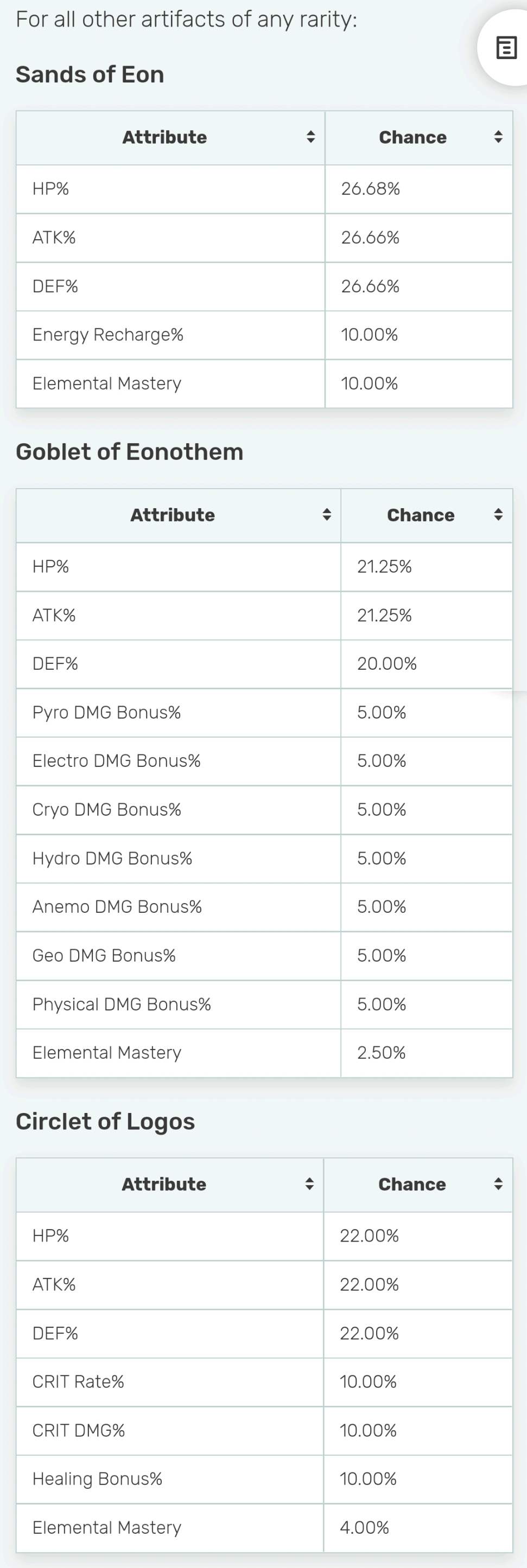Click sort arrows beside Chance in Goblet of Eonothem table

[x=498, y=515]
